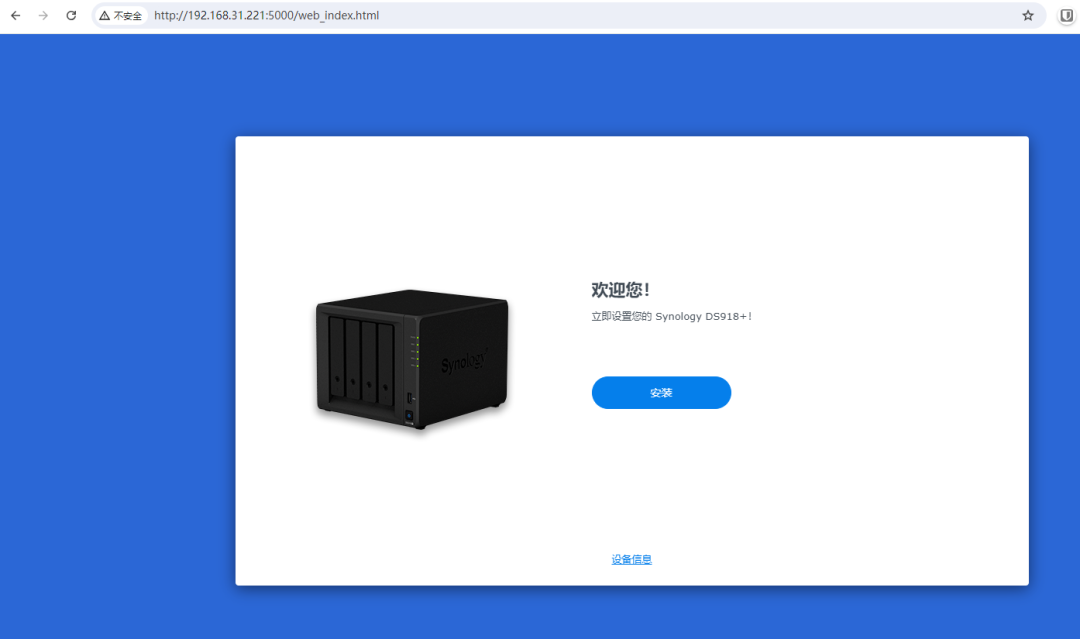Screen dimensions: 1080x639
Task: Click the rightmost drive bay on the NAS
Action: [386, 364]
